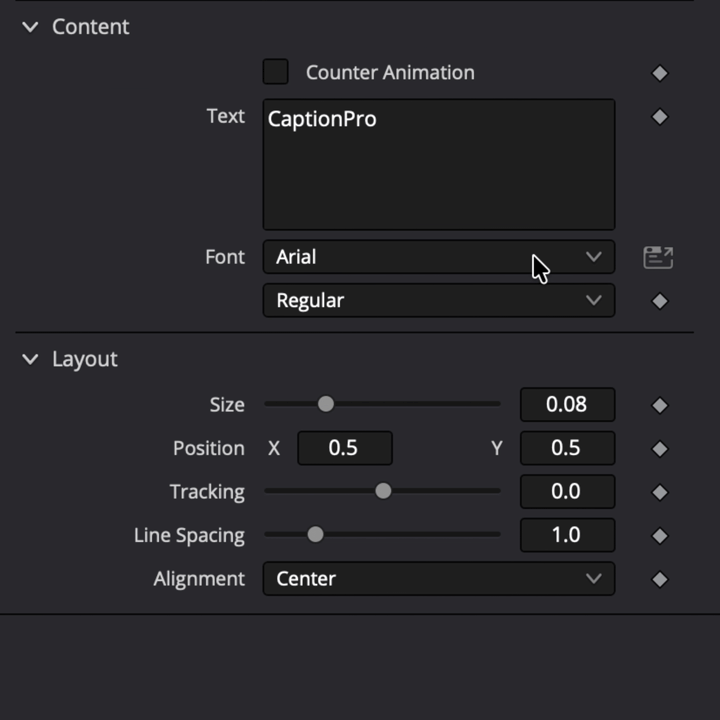The image size is (720, 720).
Task: Open font browser icon beside Arial
Action: click(658, 257)
